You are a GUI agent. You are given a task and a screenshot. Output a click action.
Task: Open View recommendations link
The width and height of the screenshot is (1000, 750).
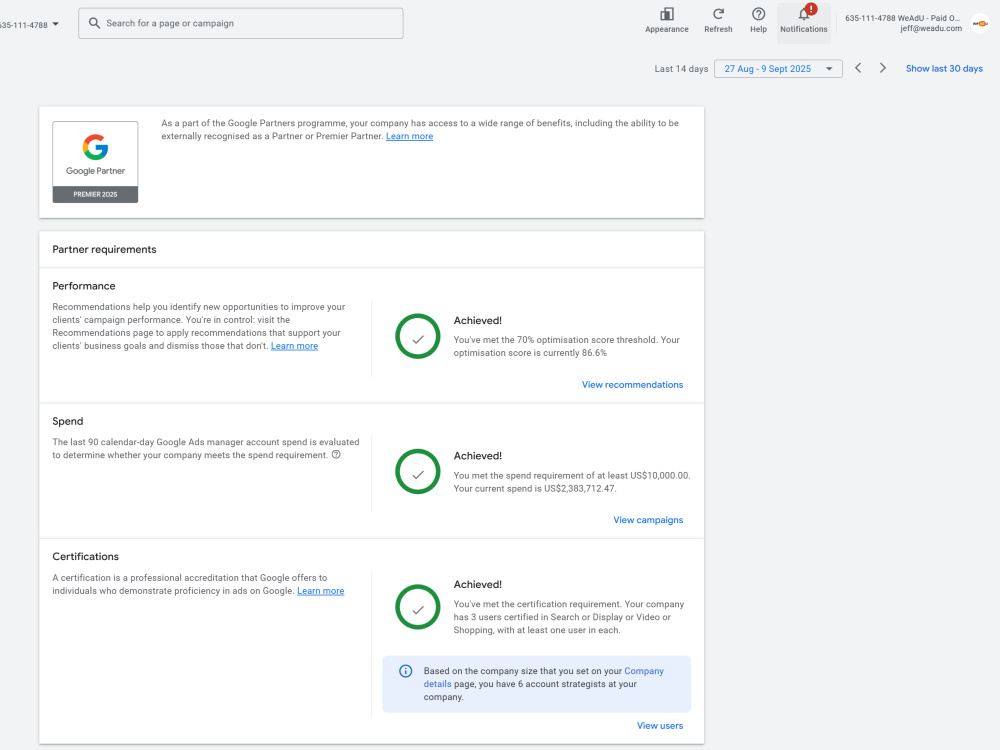(x=632, y=385)
